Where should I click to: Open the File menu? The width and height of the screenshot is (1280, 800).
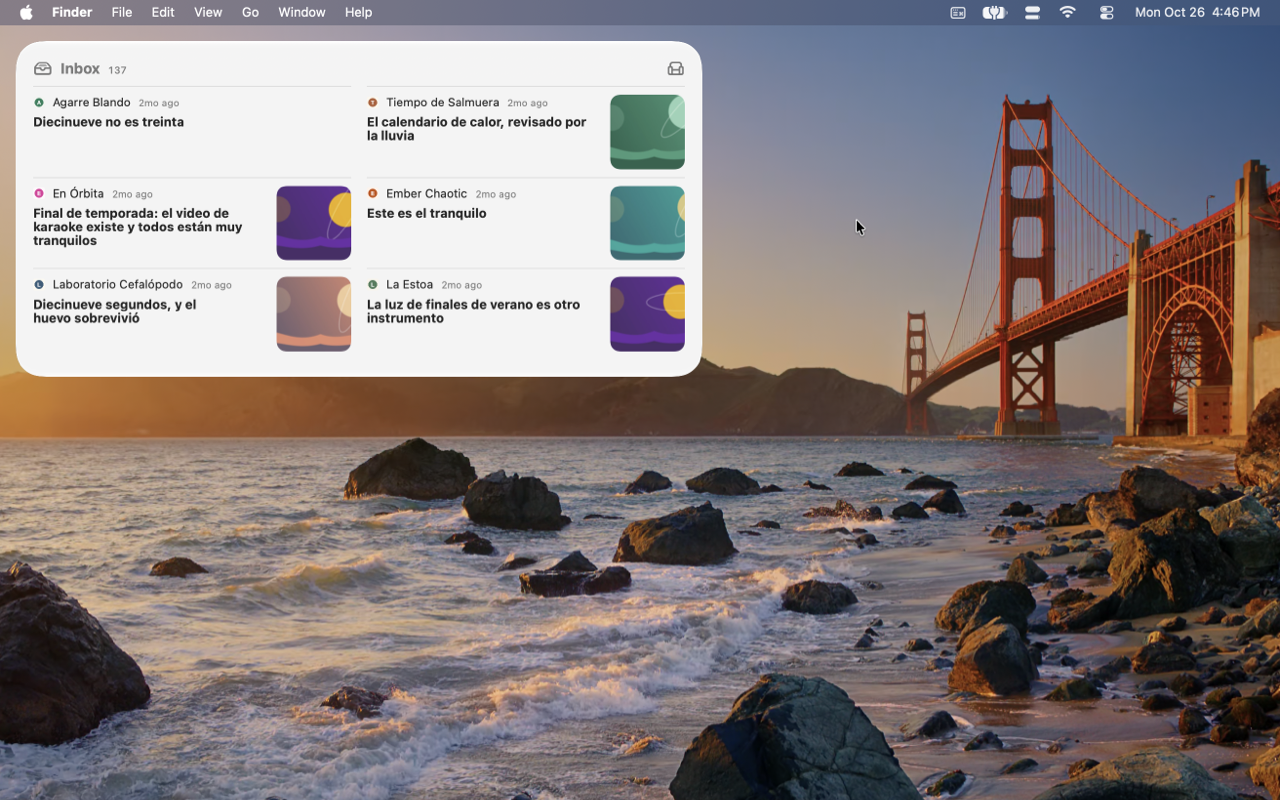tap(122, 12)
